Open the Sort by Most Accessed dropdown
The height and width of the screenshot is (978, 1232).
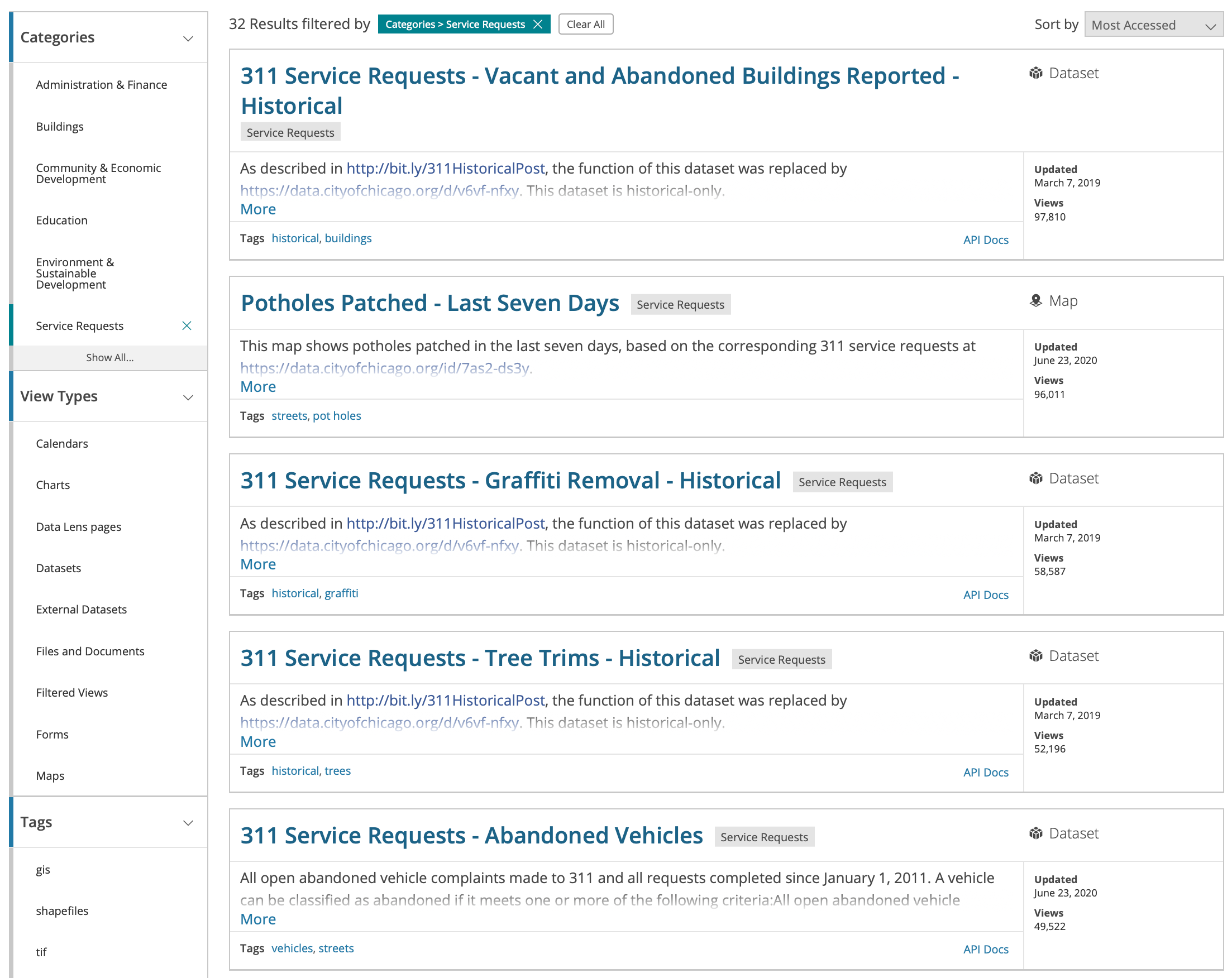click(1153, 25)
